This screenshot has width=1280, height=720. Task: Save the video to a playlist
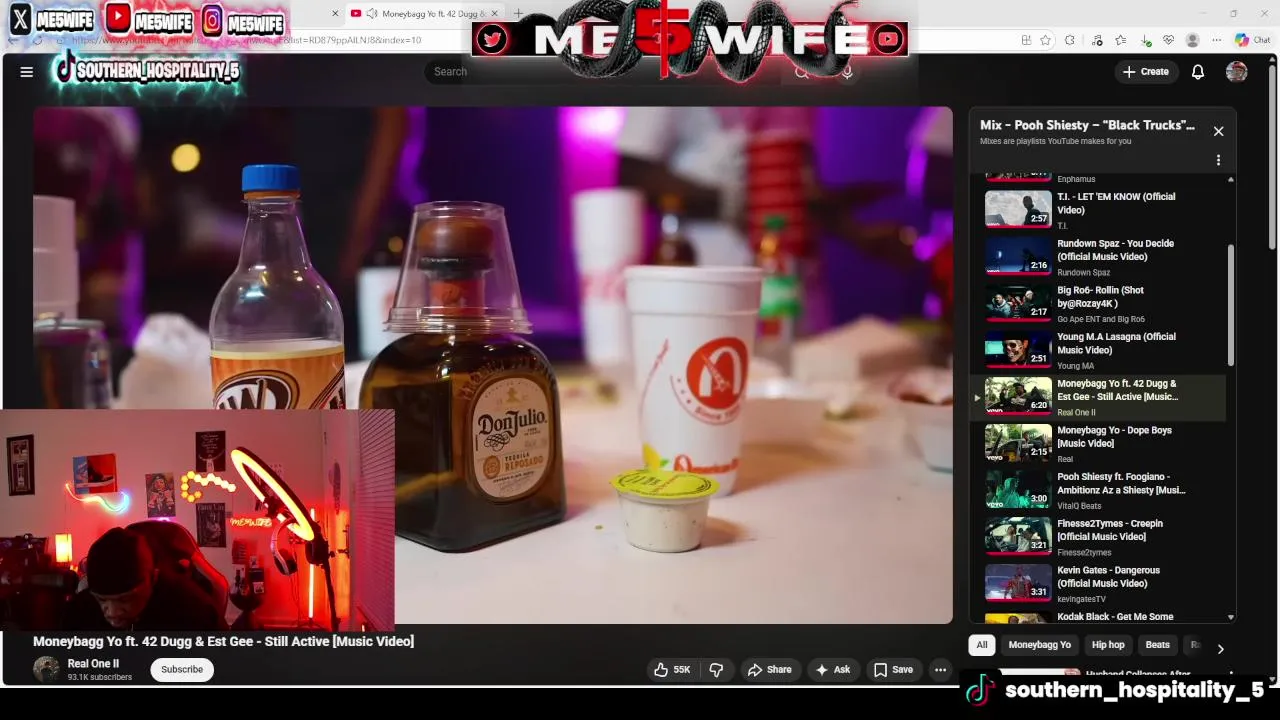point(893,670)
